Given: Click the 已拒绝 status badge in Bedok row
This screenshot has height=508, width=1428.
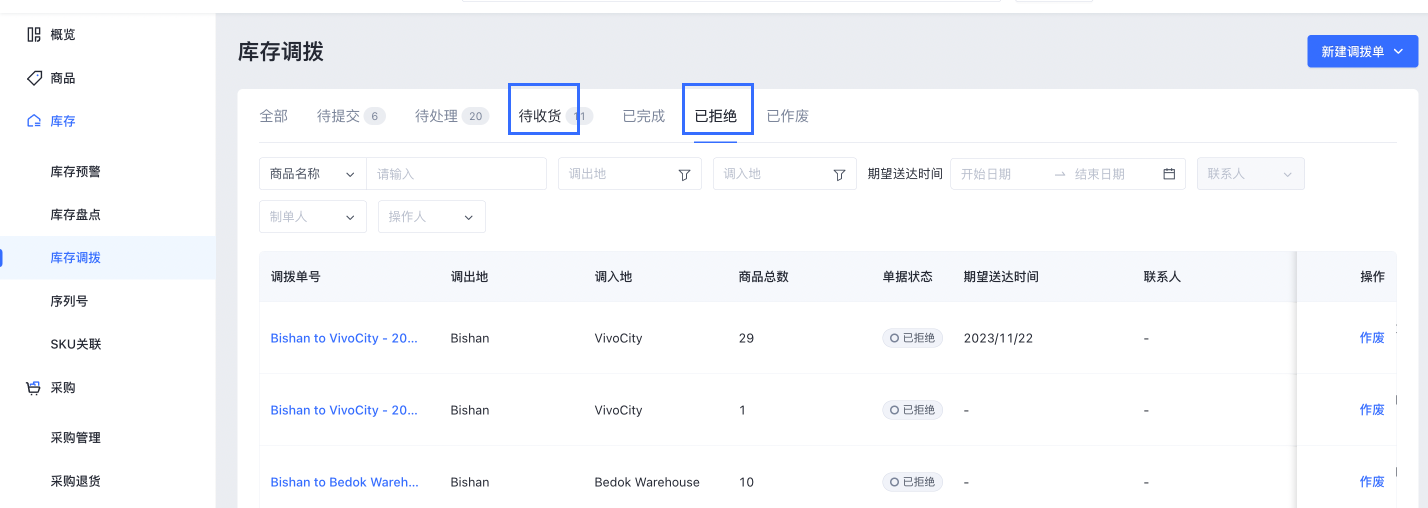Looking at the screenshot, I should coord(912,482).
